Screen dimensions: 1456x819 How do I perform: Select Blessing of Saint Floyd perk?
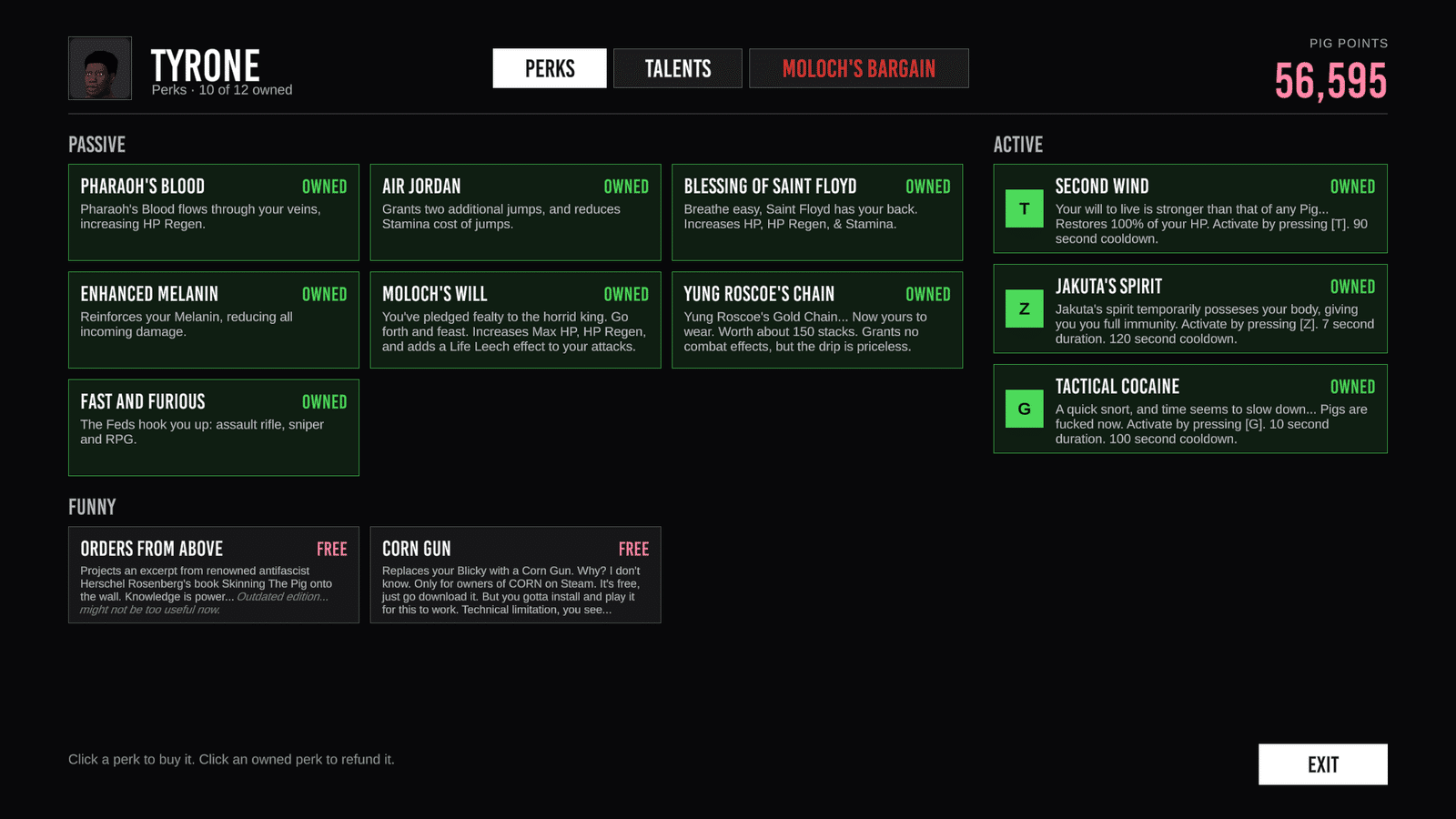pyautogui.click(x=817, y=212)
